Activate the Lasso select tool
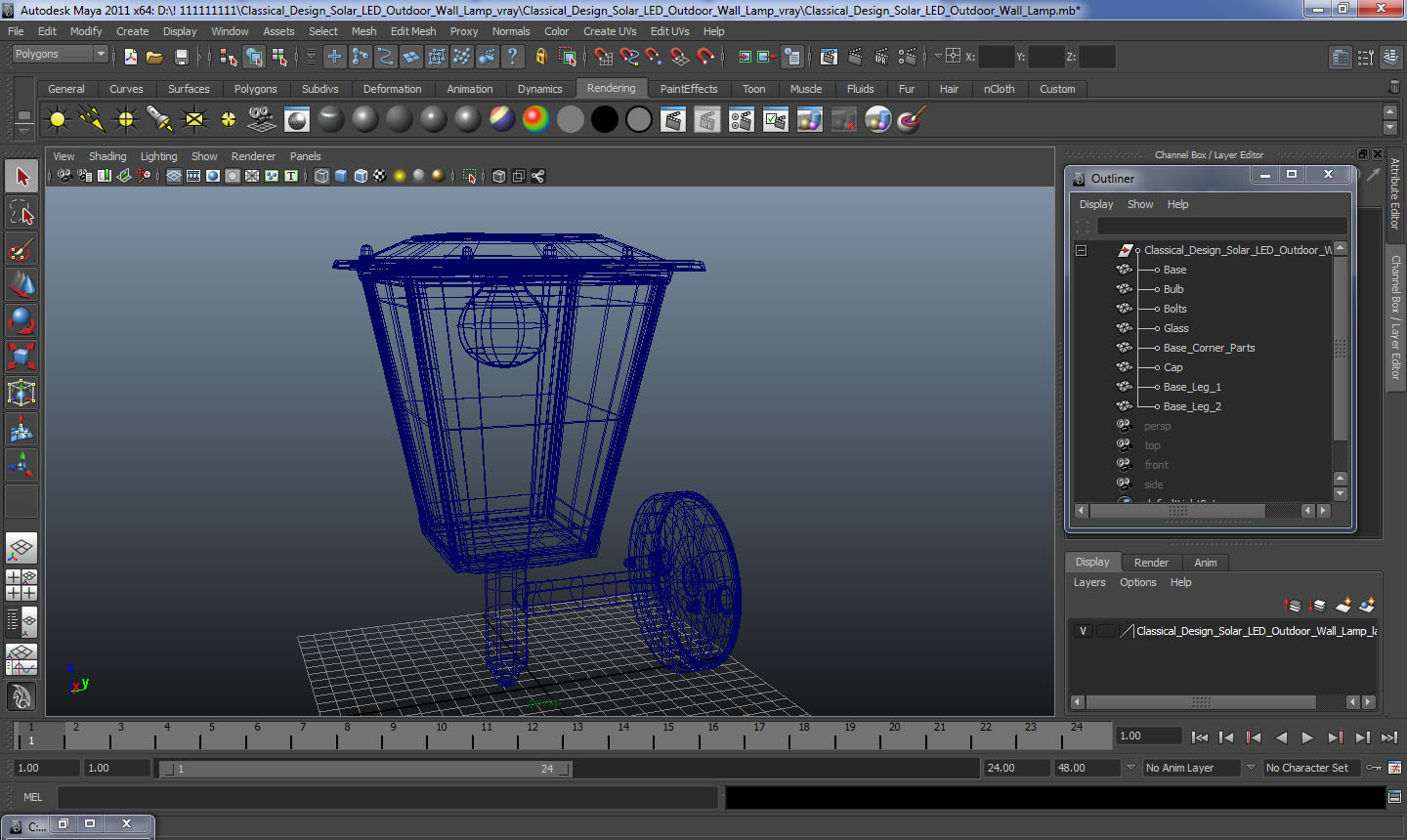 click(x=21, y=213)
